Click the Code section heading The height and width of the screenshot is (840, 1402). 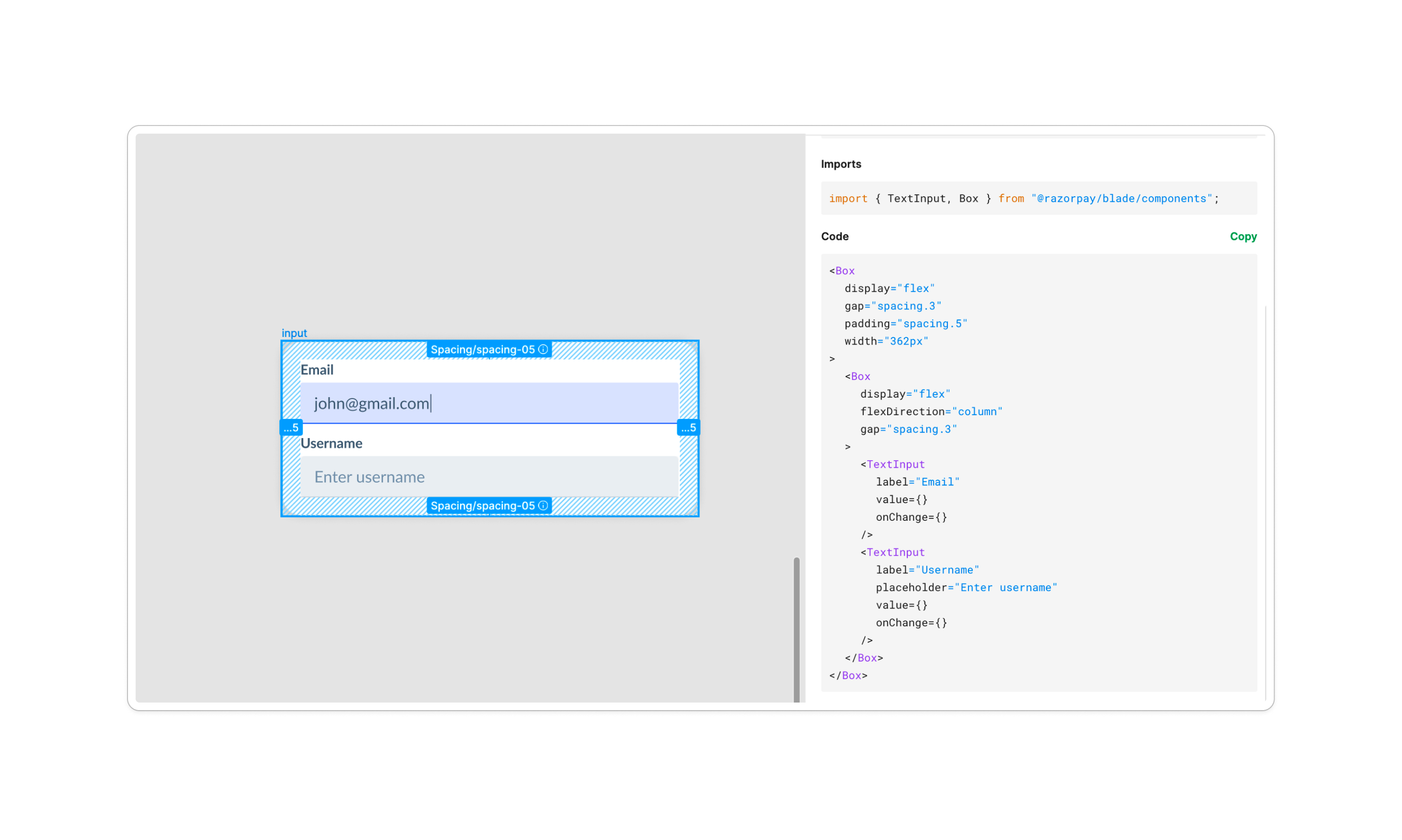[834, 236]
